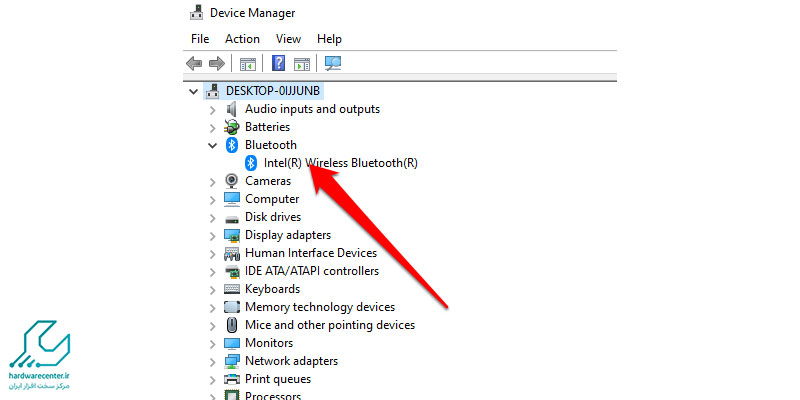
Task: Collapse the DESKTOP-0IJJUNB root node
Action: coord(193,92)
